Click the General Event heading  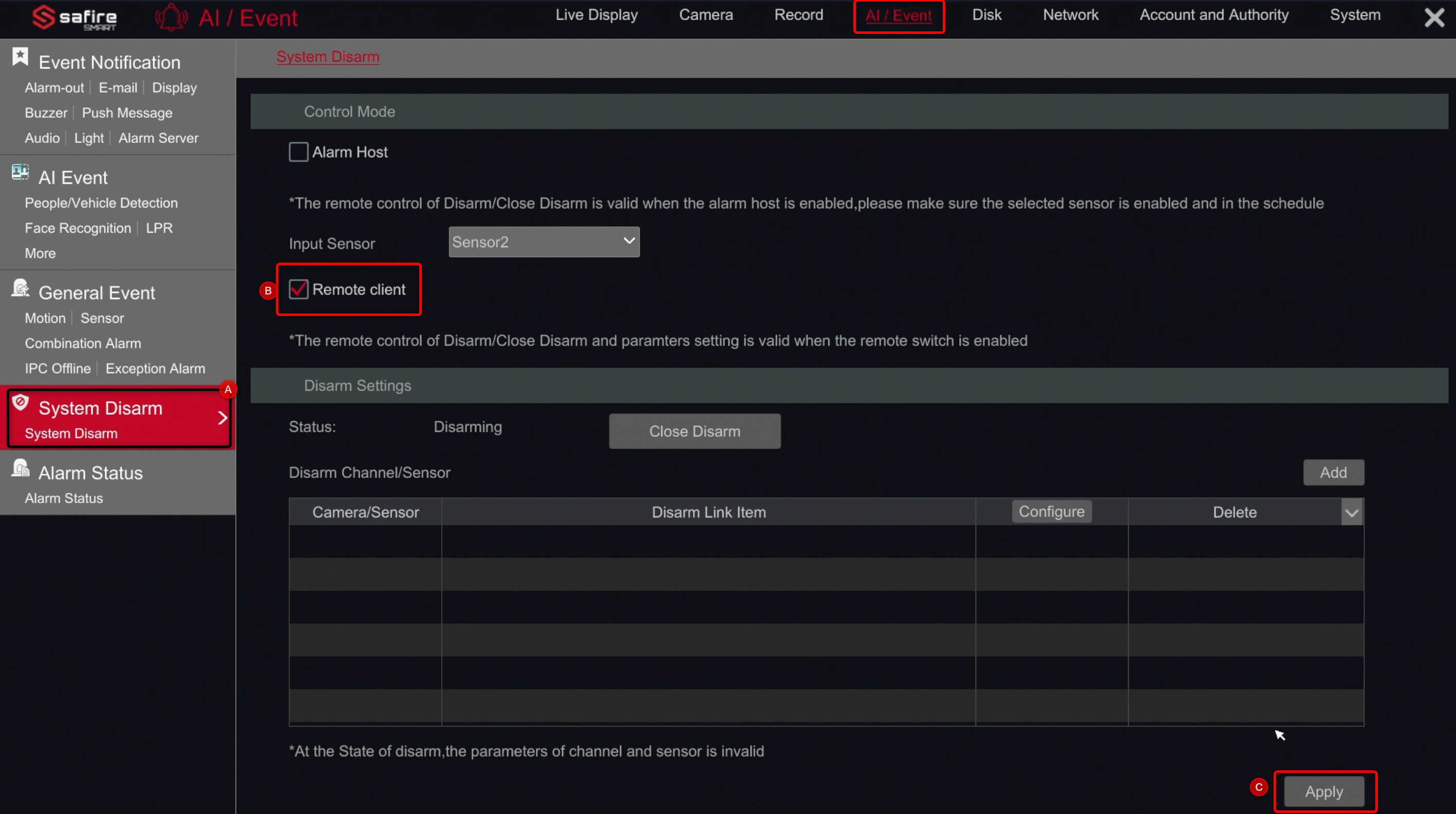97,293
